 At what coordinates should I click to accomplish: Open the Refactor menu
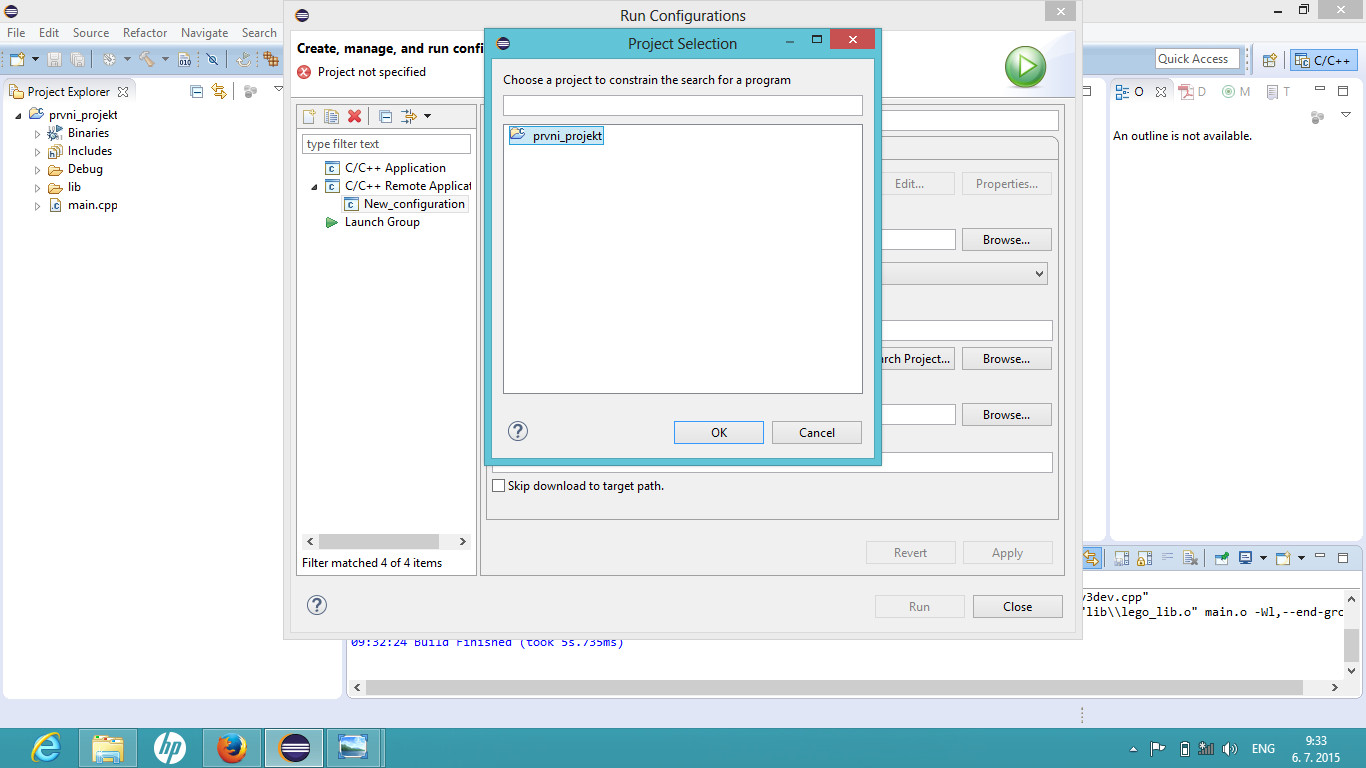coord(145,33)
